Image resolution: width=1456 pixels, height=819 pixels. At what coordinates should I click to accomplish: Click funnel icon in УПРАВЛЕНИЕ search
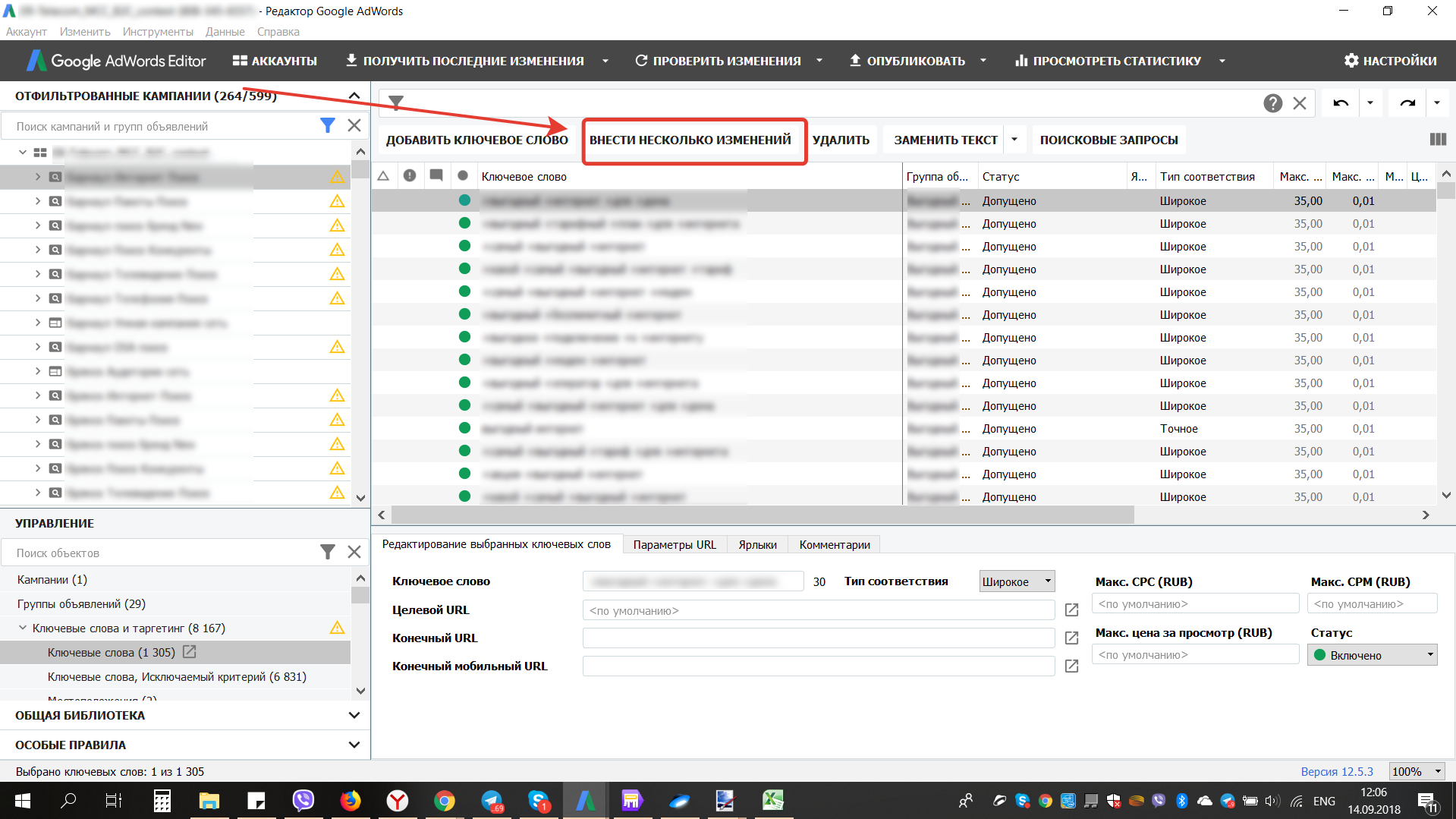(x=328, y=553)
